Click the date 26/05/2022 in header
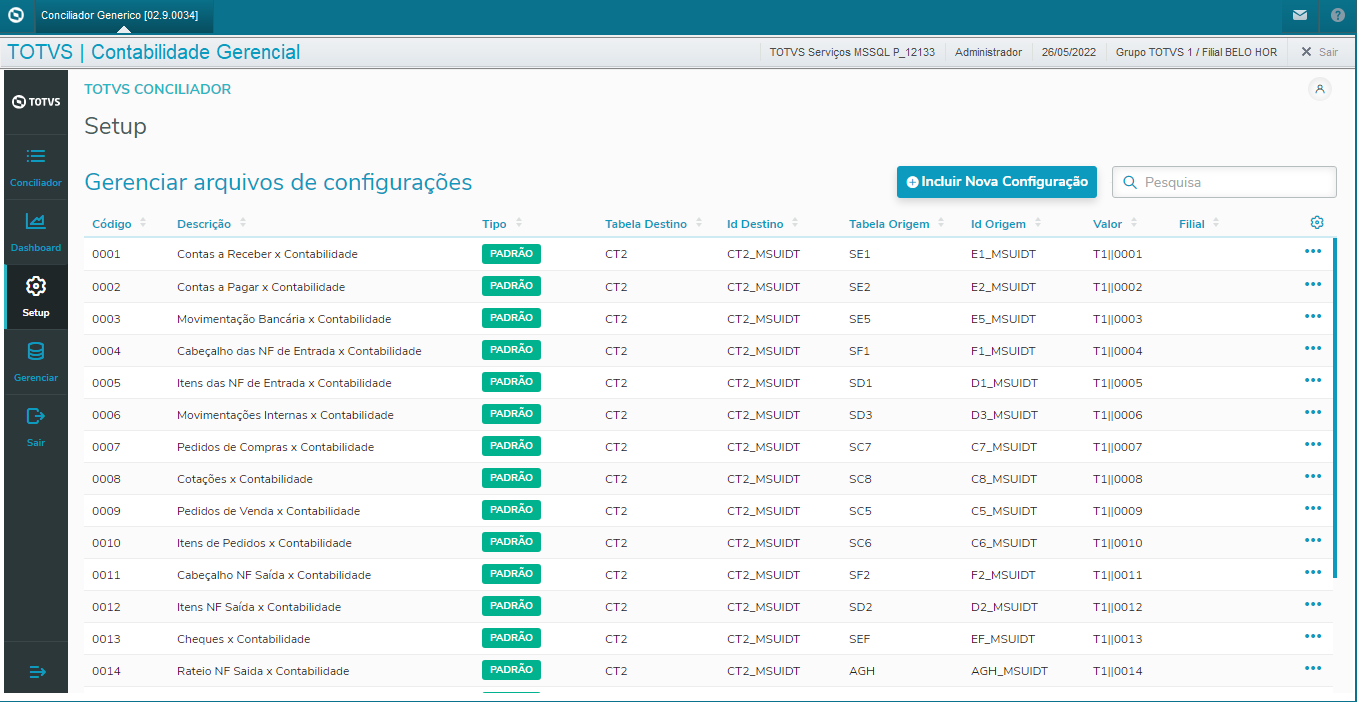 1069,52
